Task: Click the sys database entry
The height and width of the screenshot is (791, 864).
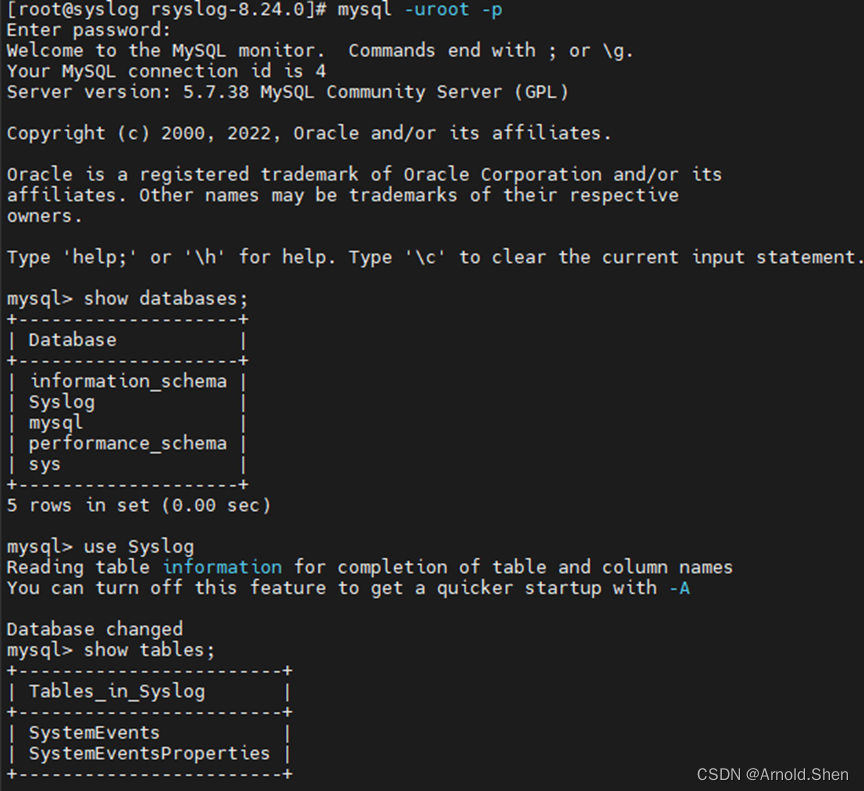Action: (45, 464)
